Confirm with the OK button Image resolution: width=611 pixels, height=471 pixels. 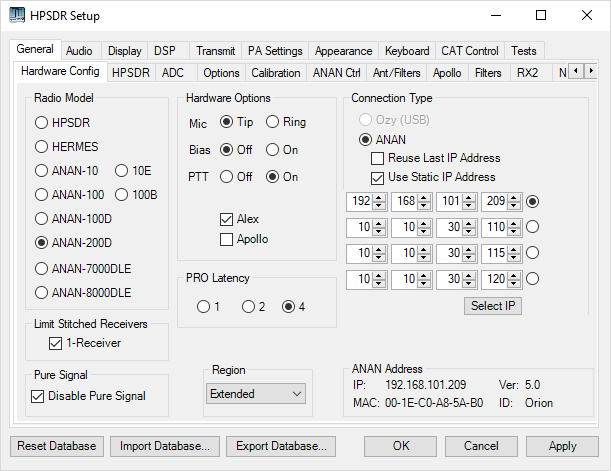[x=401, y=446]
